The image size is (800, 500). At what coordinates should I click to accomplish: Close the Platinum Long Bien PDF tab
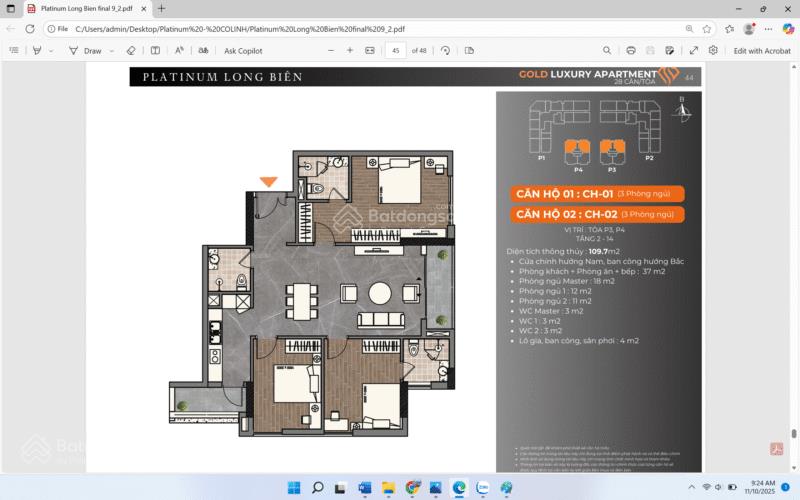coord(144,9)
